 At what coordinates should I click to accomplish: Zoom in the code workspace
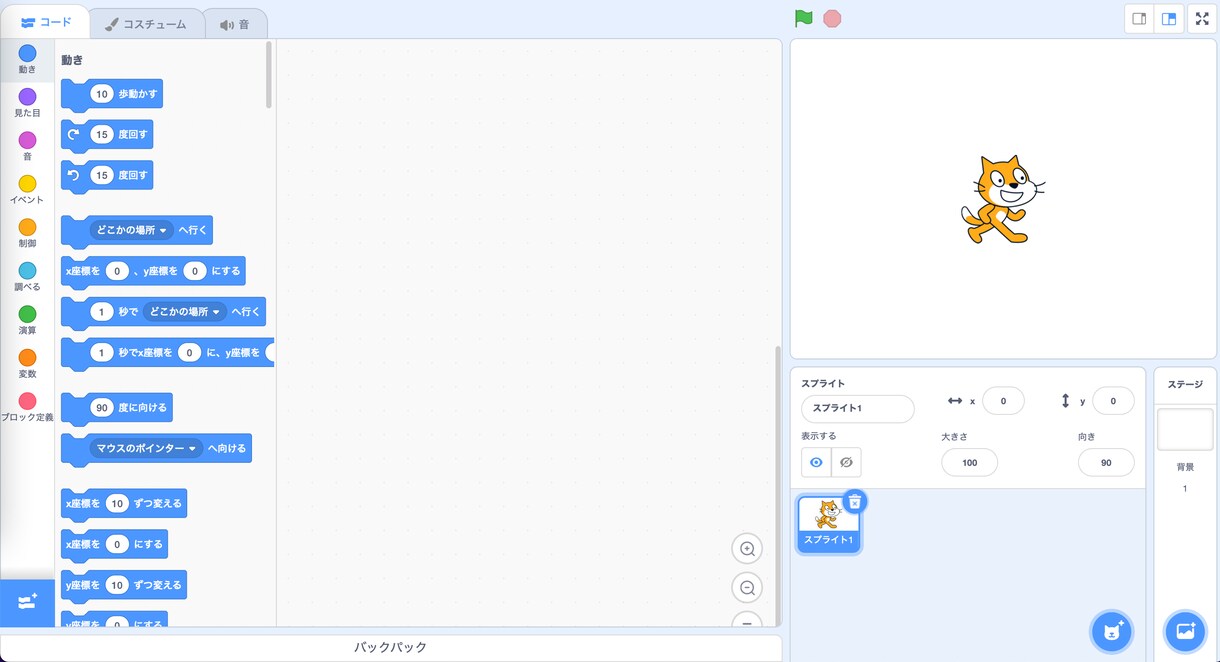click(747, 548)
